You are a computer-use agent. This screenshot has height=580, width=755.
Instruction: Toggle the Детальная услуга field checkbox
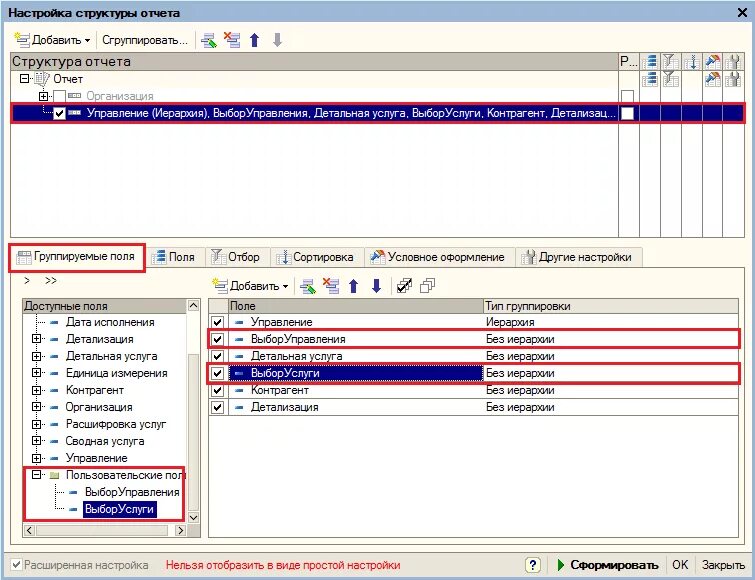coord(218,356)
